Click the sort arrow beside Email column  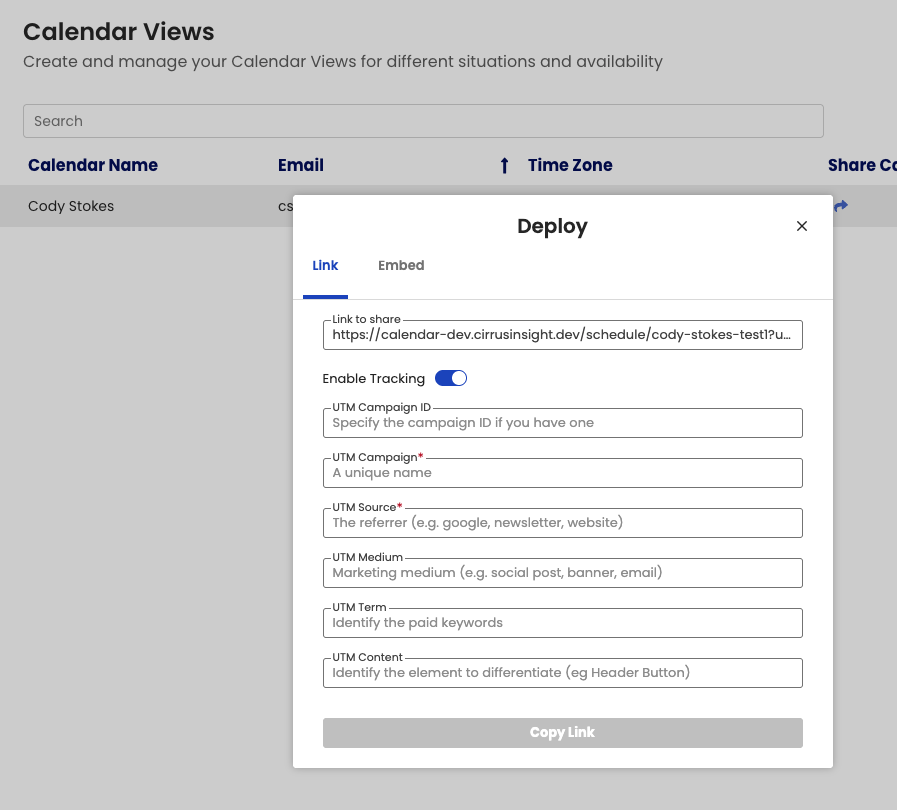504,166
